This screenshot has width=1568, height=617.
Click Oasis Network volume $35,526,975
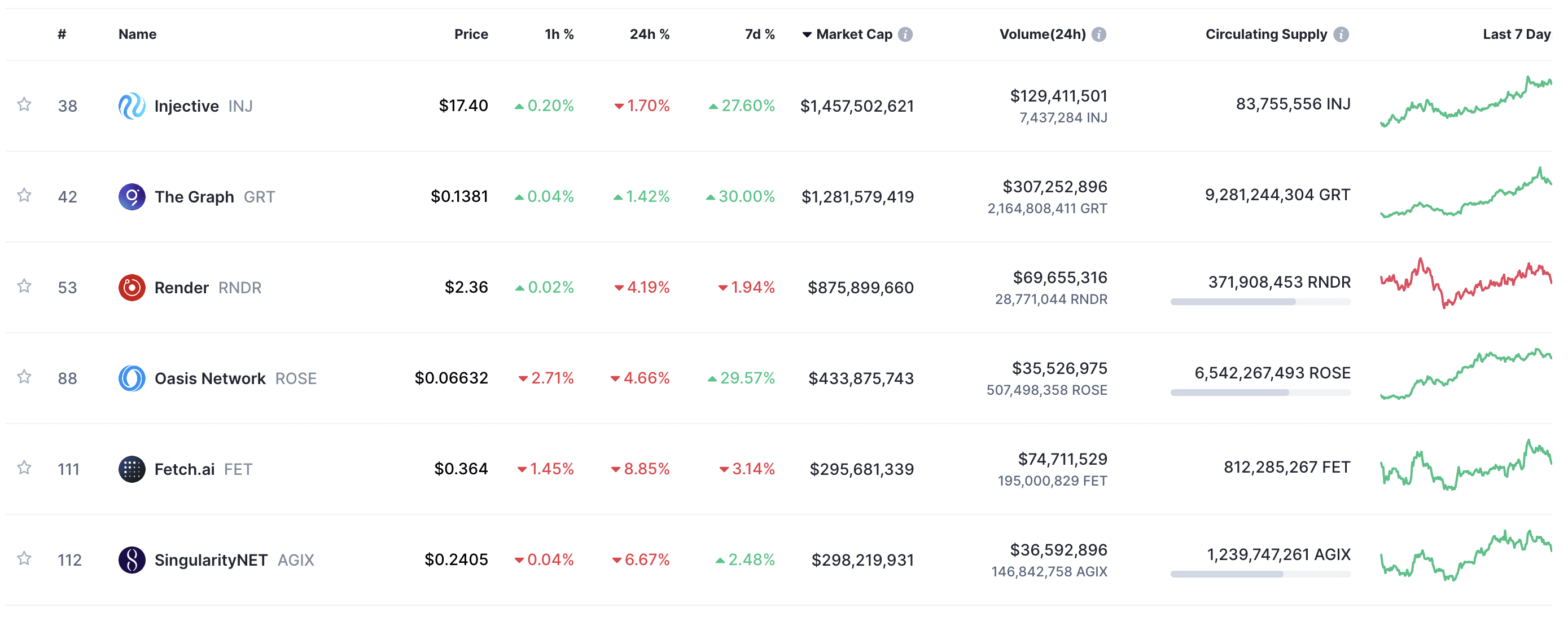(1060, 368)
